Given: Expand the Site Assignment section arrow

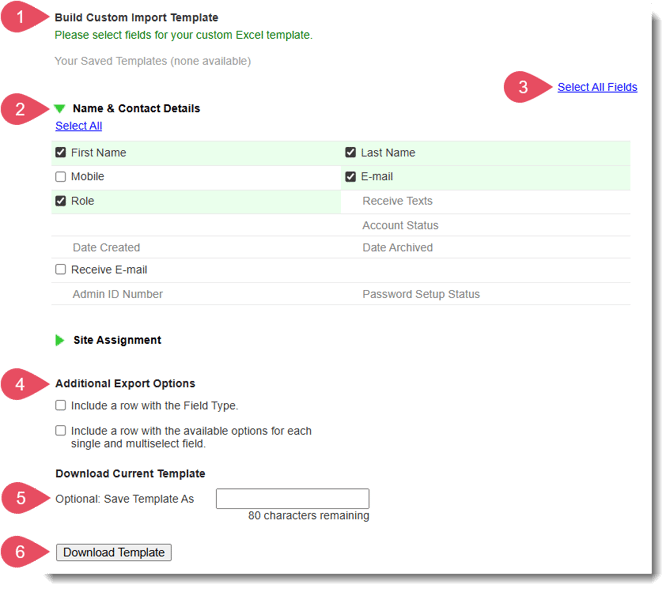Looking at the screenshot, I should [60, 340].
